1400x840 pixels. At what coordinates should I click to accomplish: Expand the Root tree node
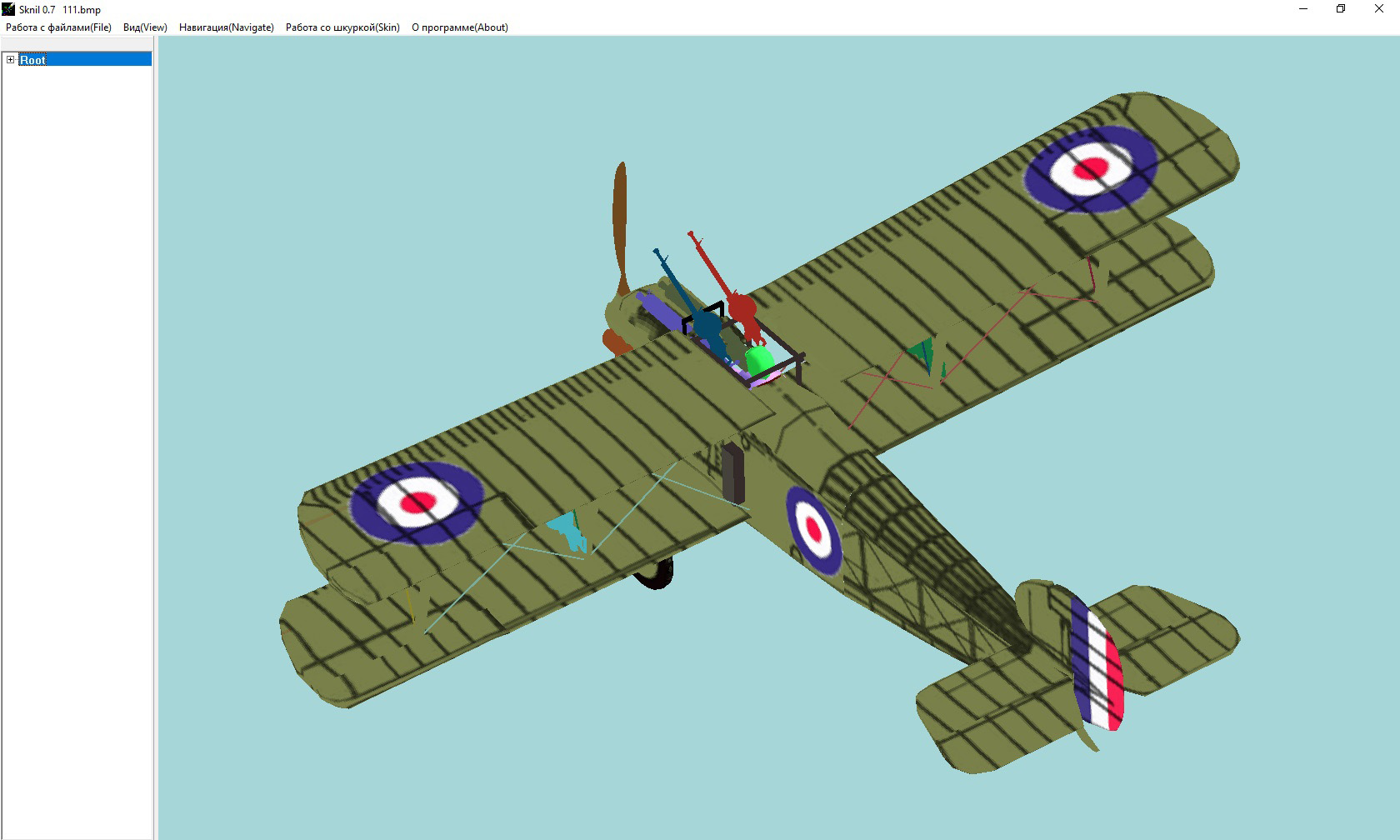click(11, 60)
